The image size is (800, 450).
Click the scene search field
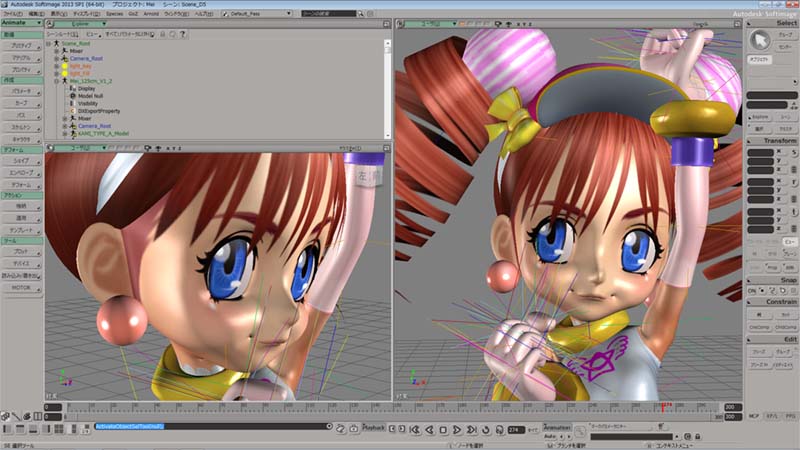coord(329,14)
